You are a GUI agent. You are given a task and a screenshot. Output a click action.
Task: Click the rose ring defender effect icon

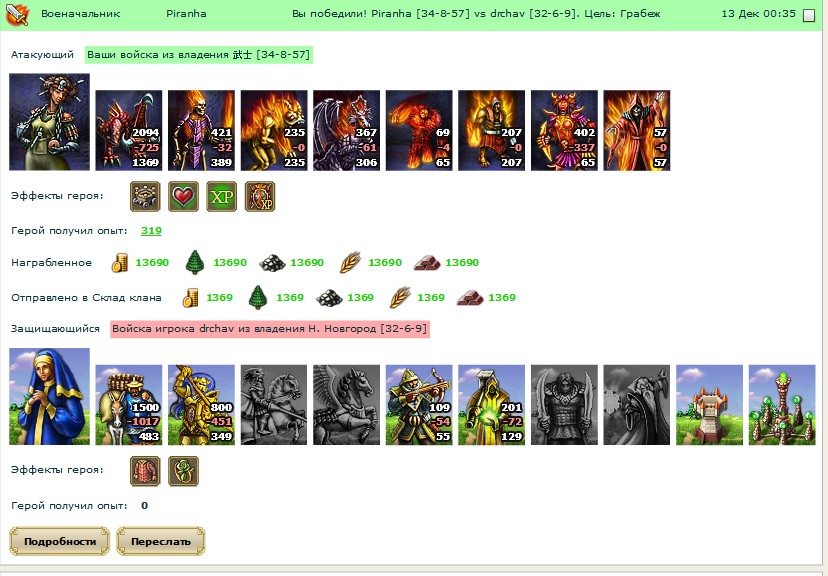tap(183, 471)
